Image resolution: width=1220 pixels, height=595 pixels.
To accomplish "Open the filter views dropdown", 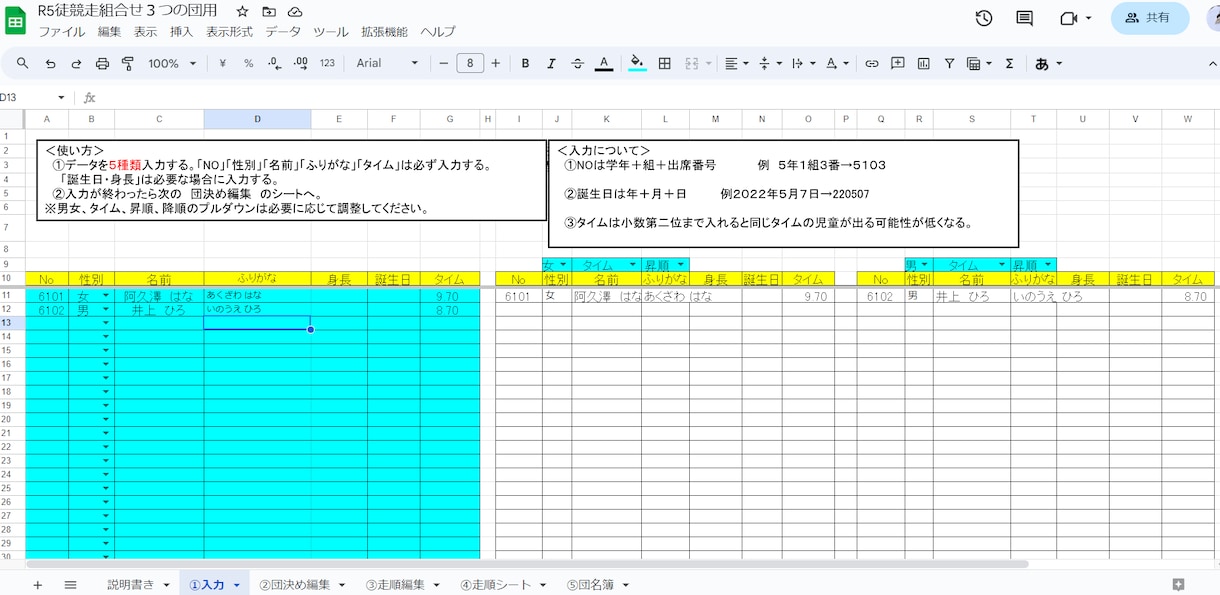I will pos(979,63).
